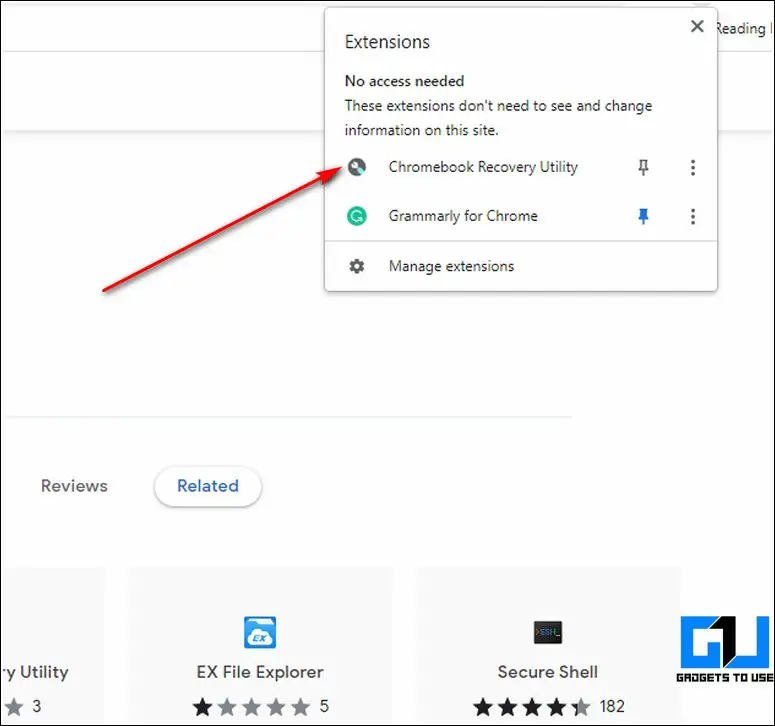Screen dimensions: 775x726
Task: Pin Chromebook Recovery Utility to toolbar
Action: coord(643,168)
